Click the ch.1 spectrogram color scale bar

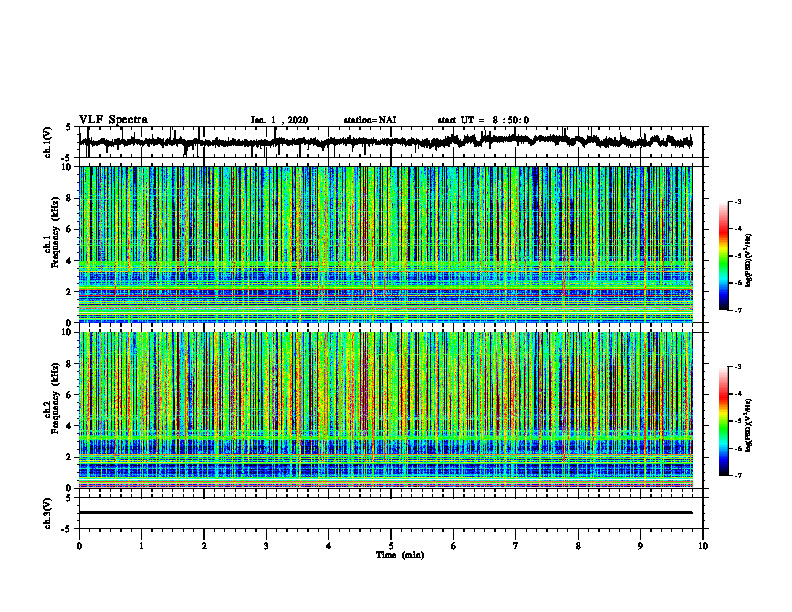[x=723, y=255]
